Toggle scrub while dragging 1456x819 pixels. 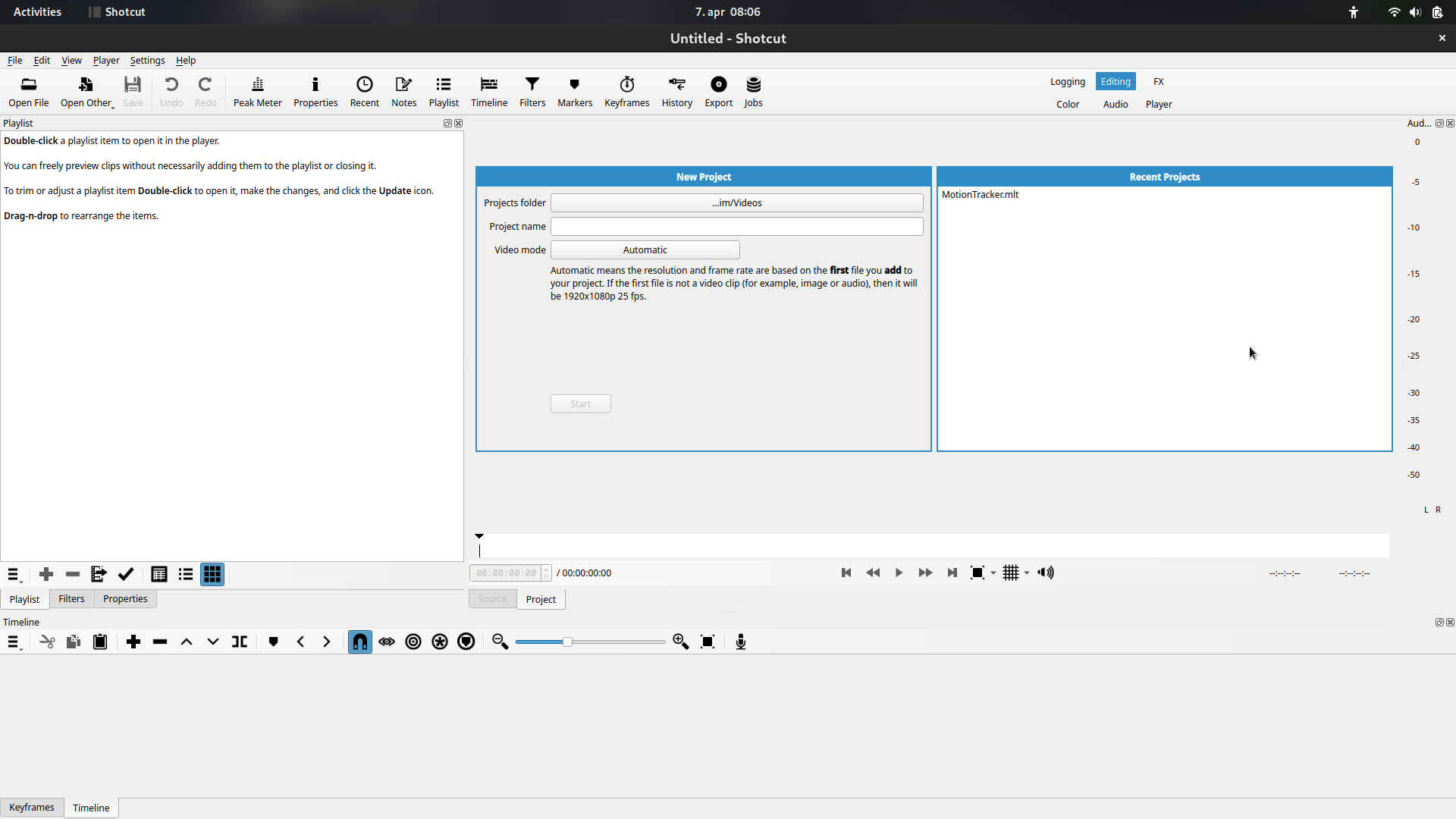[386, 641]
